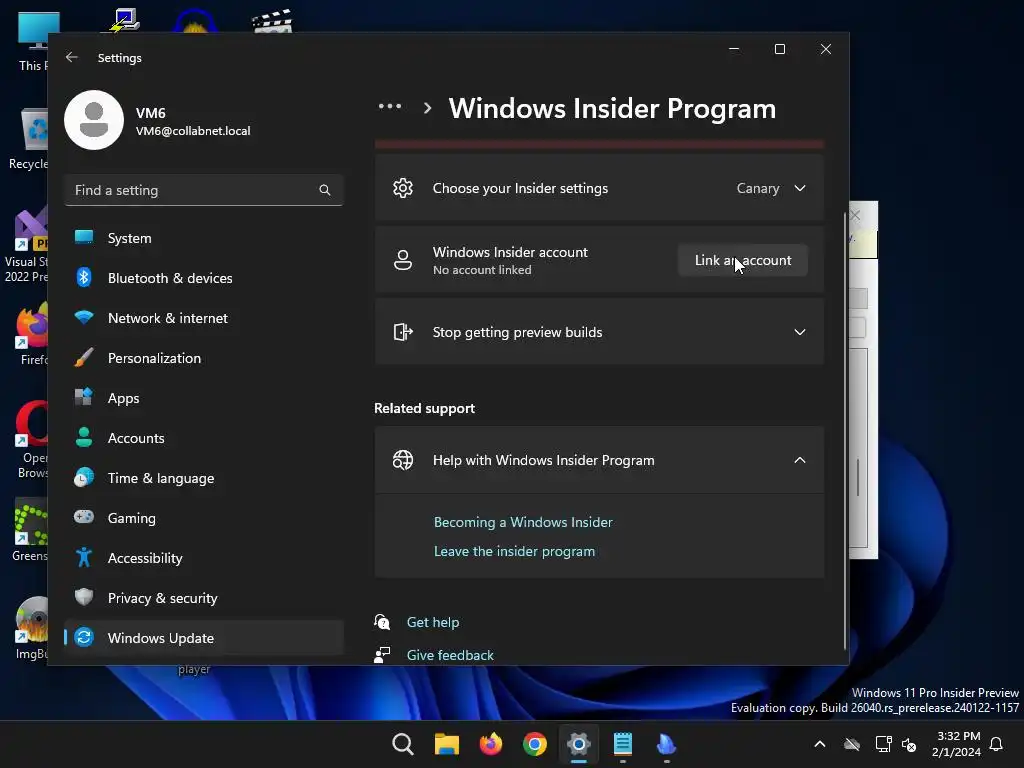Open the breadcrumb ellipsis menu
This screenshot has width=1024, height=768.
390,107
